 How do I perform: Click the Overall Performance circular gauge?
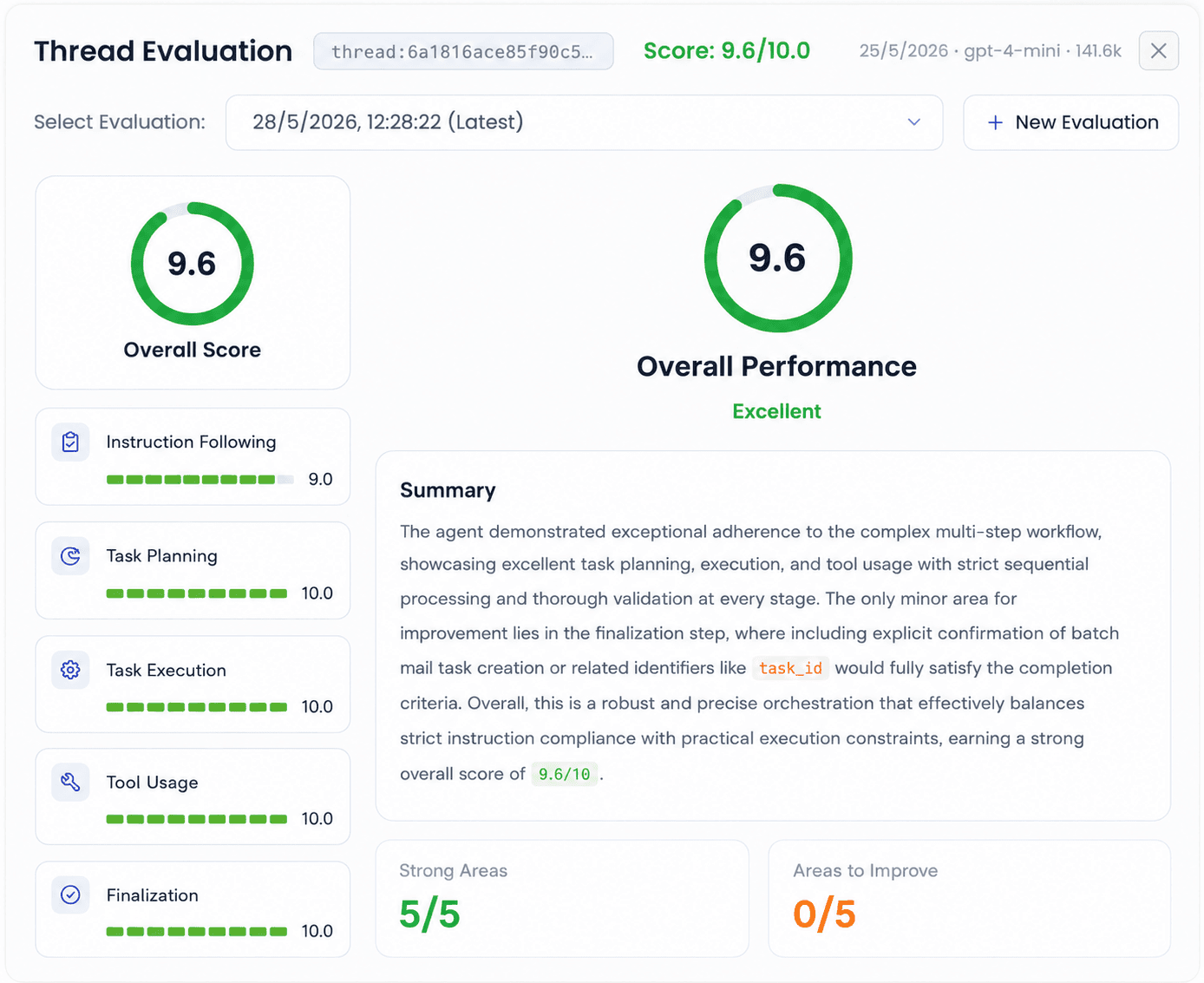778,258
